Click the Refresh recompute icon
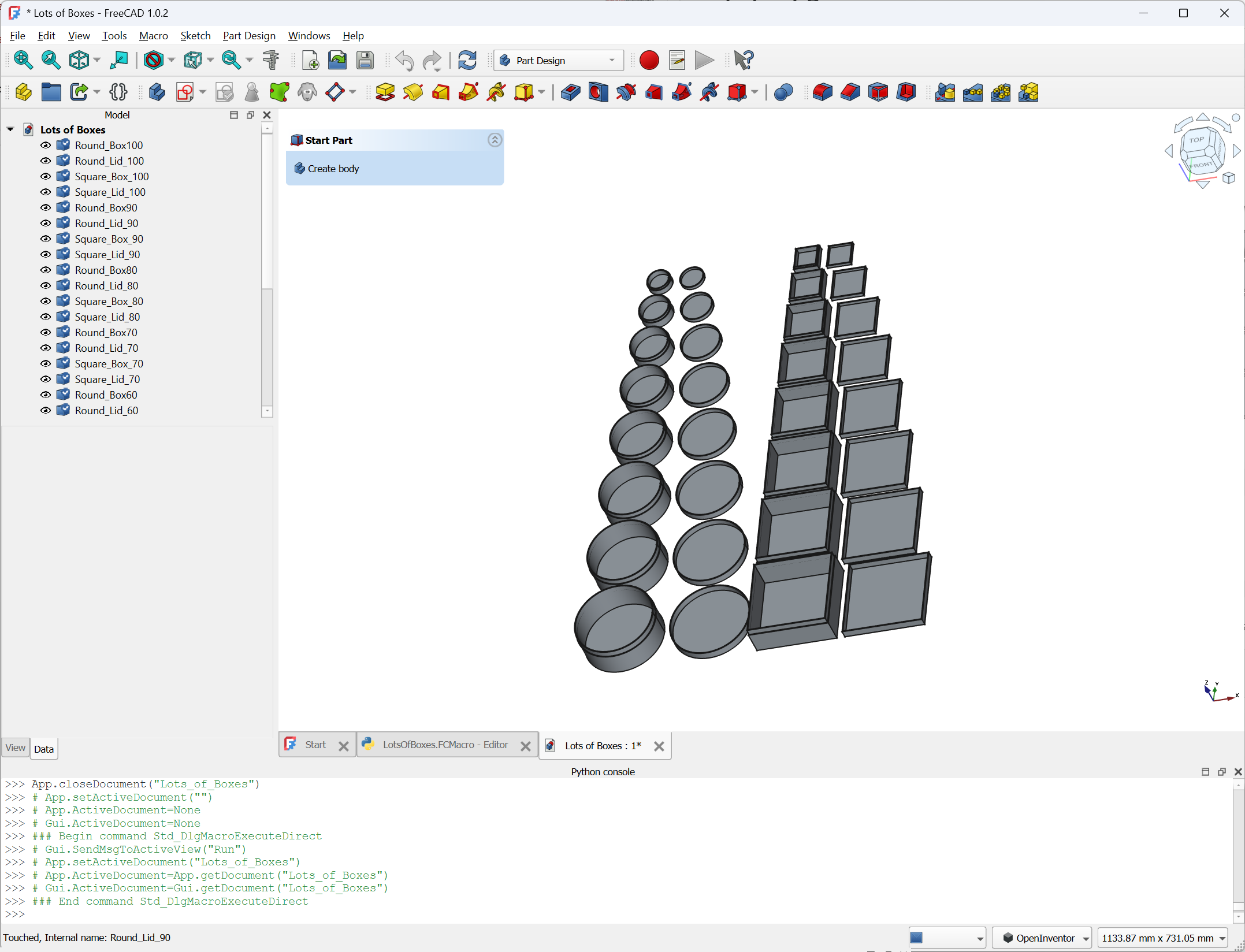Viewport: 1245px width, 952px height. coord(467,60)
